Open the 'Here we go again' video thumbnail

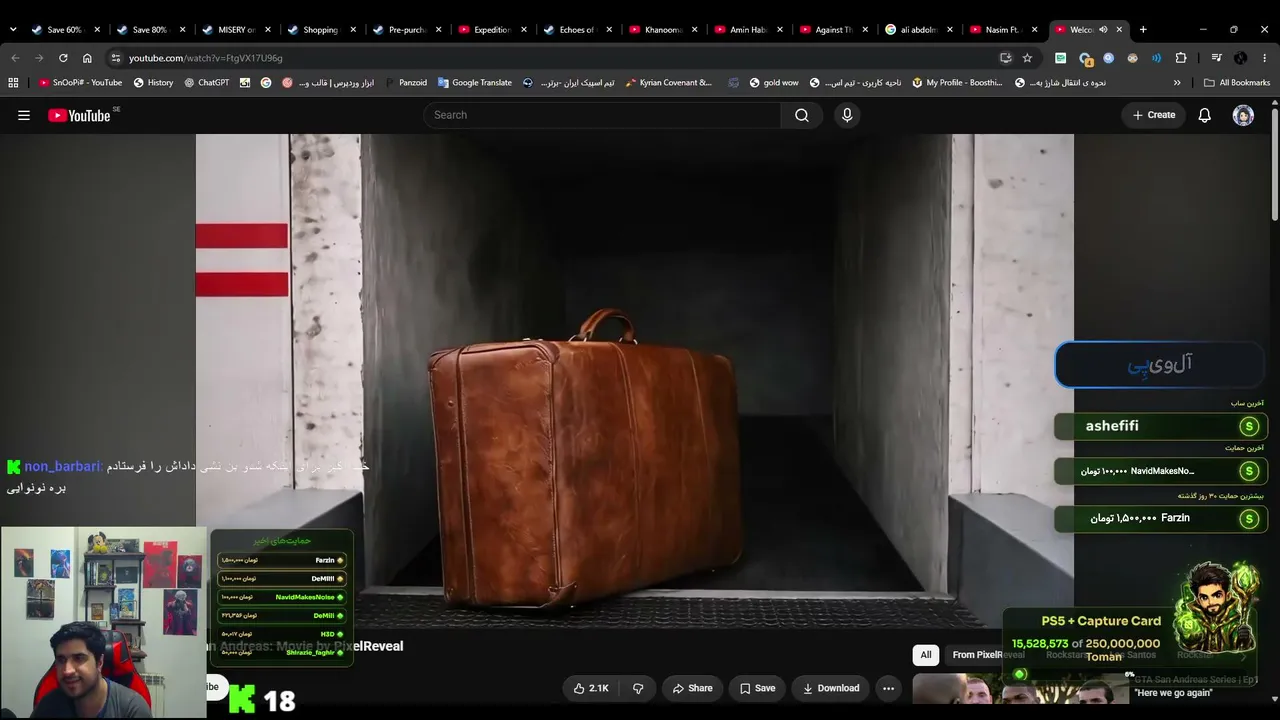pos(1020,690)
